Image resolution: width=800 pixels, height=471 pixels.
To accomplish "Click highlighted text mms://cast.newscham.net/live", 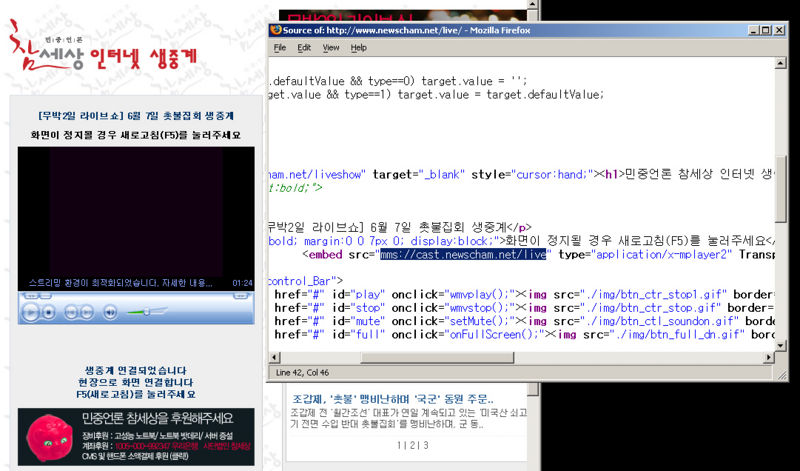I will (x=463, y=254).
